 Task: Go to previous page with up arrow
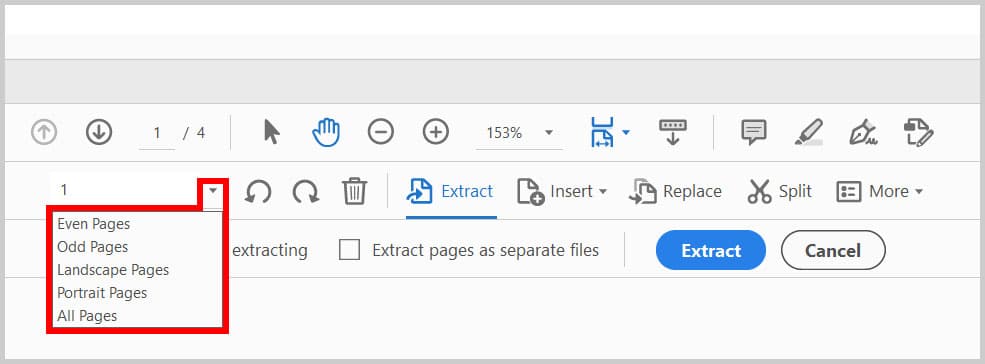(44, 133)
